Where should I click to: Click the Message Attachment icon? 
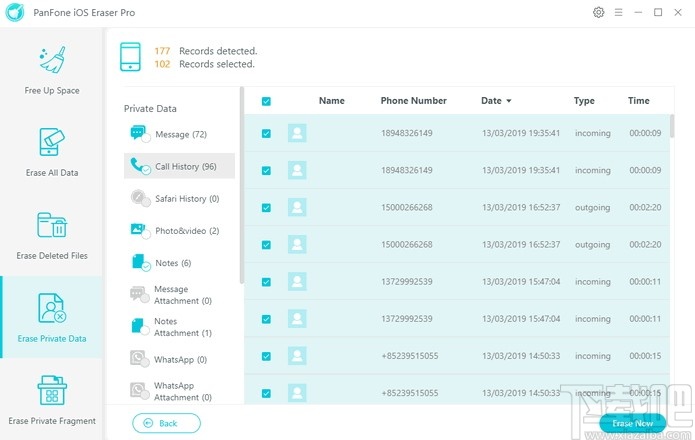click(139, 295)
